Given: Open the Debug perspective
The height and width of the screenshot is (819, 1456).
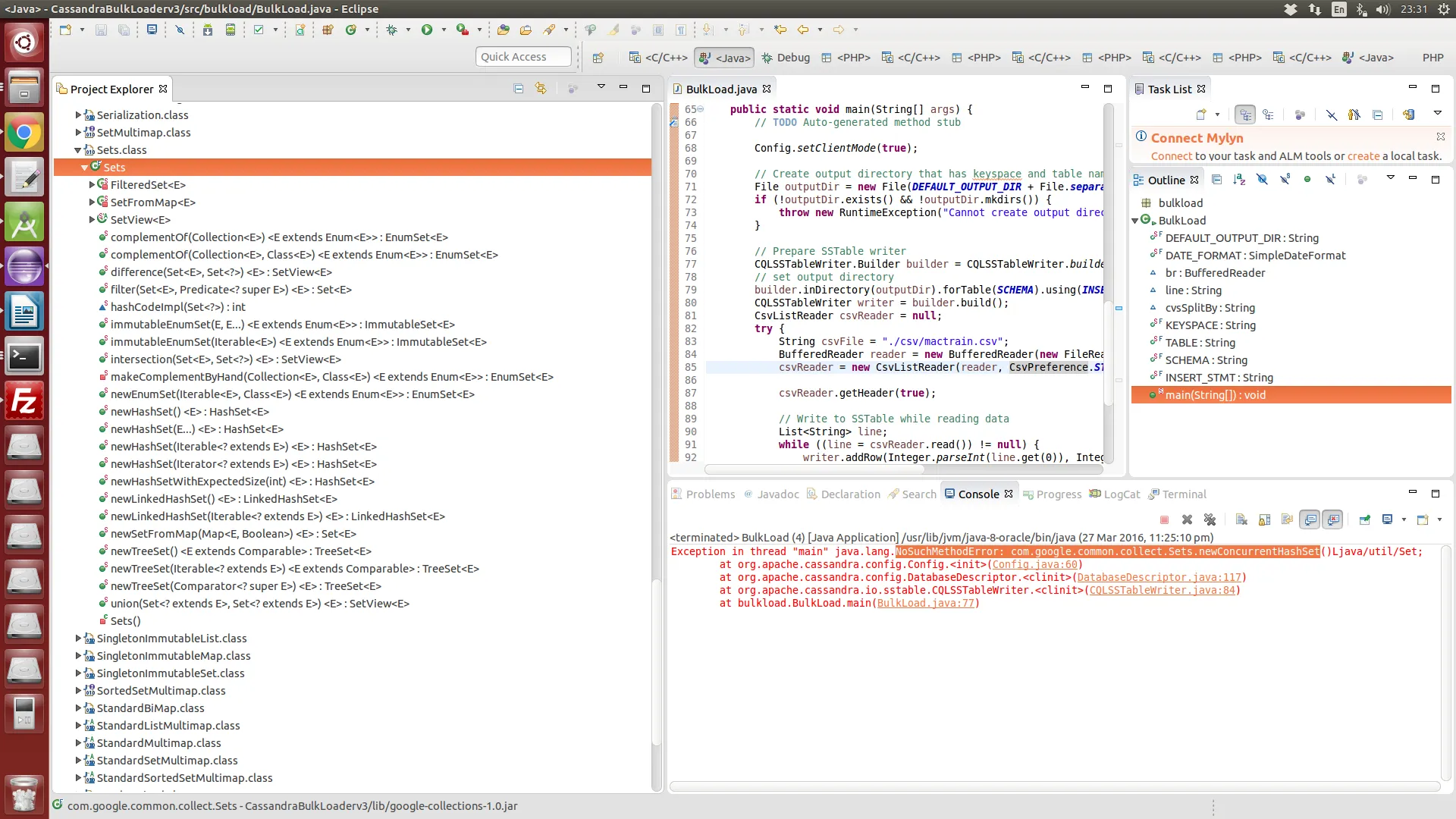Looking at the screenshot, I should click(x=786, y=58).
